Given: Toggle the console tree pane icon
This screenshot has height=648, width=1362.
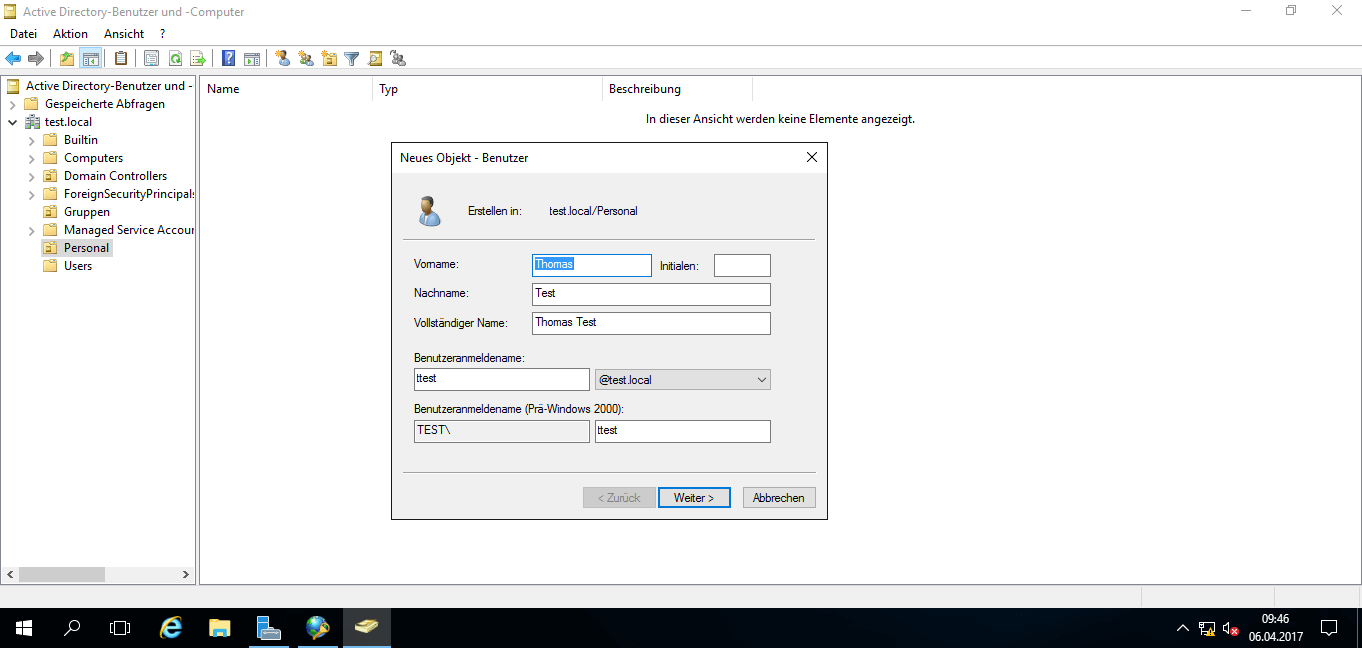Looking at the screenshot, I should (90, 59).
